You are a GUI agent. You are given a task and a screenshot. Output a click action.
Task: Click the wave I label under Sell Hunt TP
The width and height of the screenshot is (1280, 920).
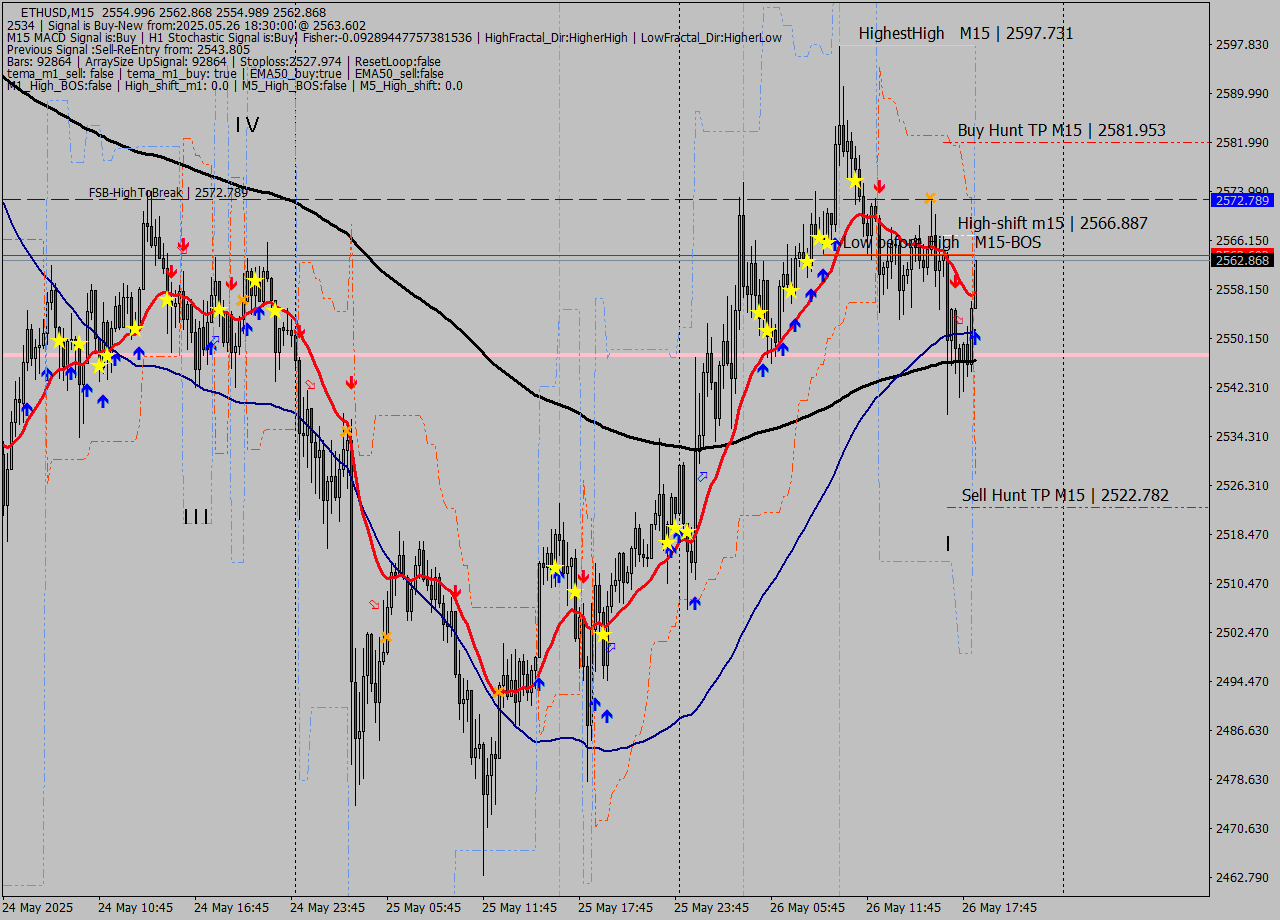947,543
